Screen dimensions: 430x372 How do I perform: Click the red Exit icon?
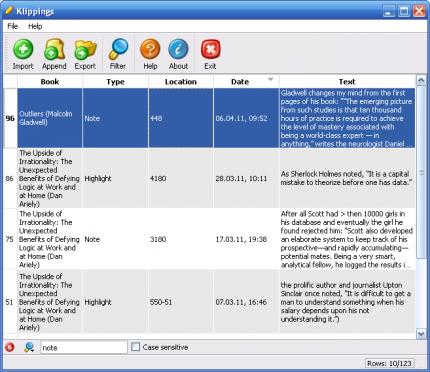[x=211, y=49]
